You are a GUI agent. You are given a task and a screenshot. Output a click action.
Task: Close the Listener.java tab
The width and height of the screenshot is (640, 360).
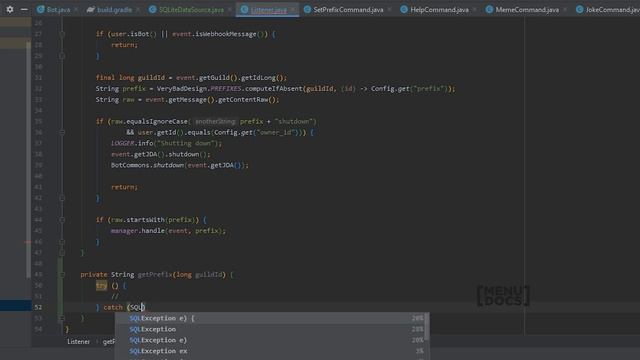pyautogui.click(x=293, y=9)
